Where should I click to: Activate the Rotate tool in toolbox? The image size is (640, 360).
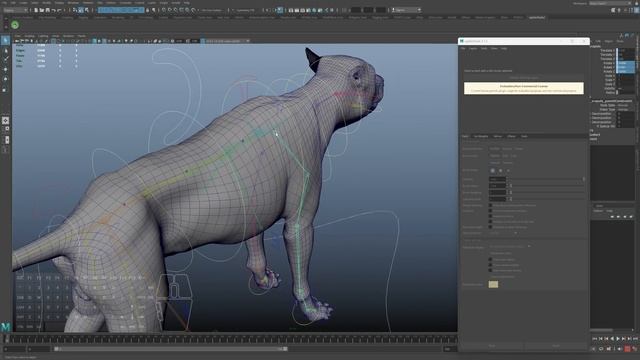tap(5, 79)
